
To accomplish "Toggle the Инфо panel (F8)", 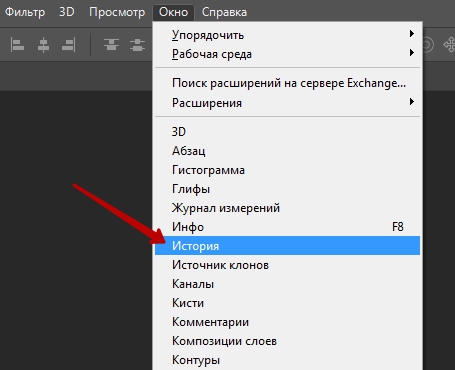I will (287, 227).
